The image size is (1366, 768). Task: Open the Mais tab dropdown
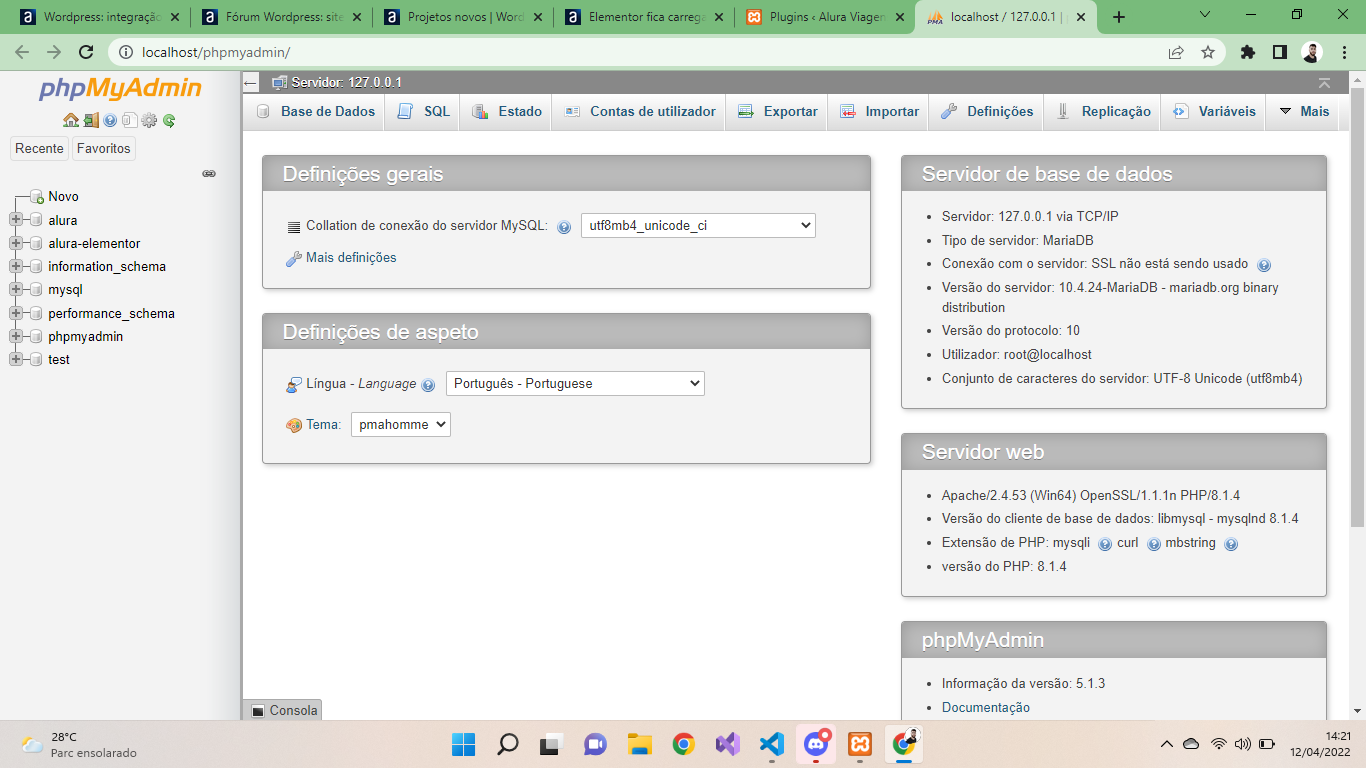point(1304,111)
